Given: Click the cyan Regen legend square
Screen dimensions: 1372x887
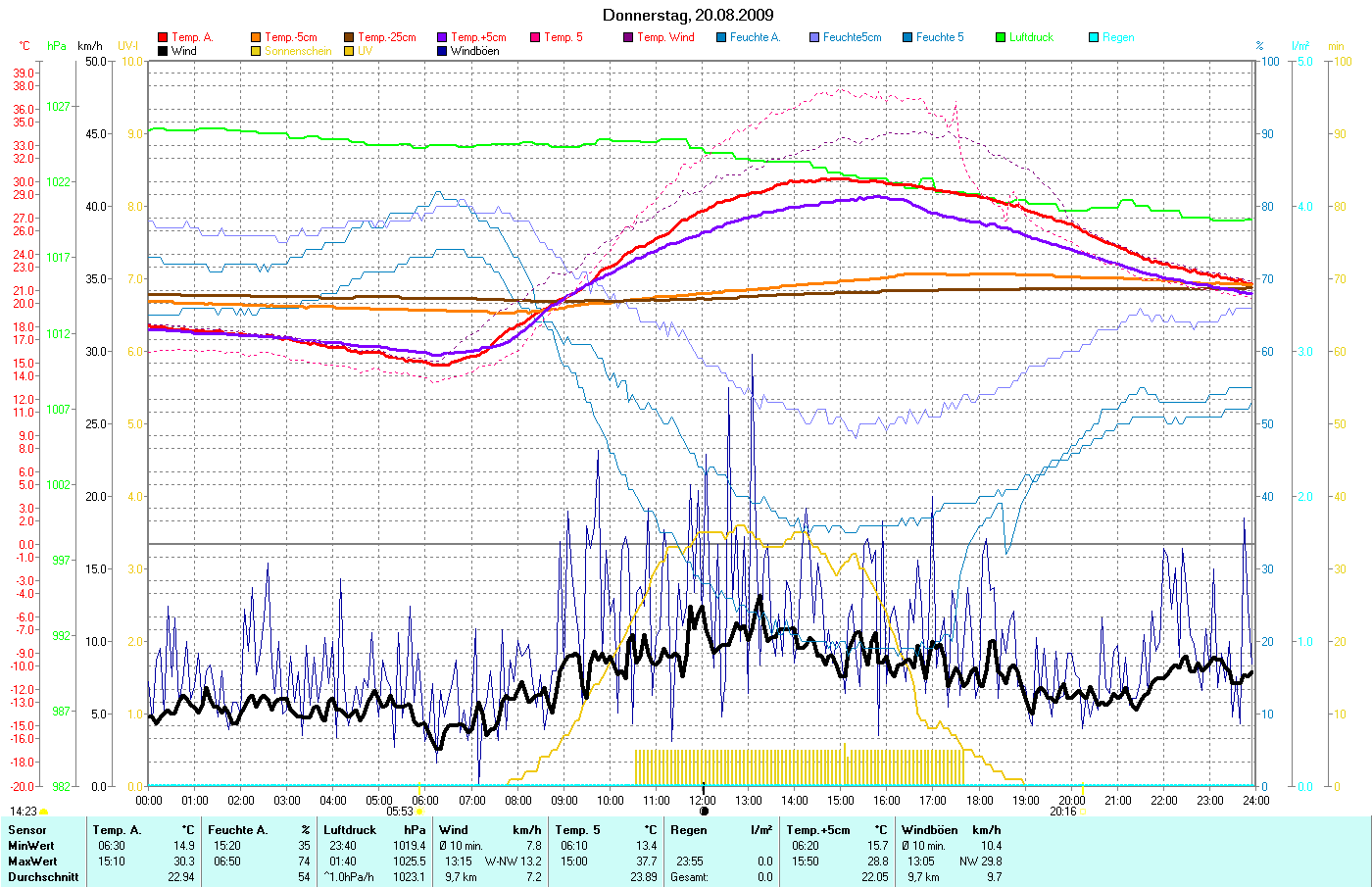Looking at the screenshot, I should coord(1094,37).
